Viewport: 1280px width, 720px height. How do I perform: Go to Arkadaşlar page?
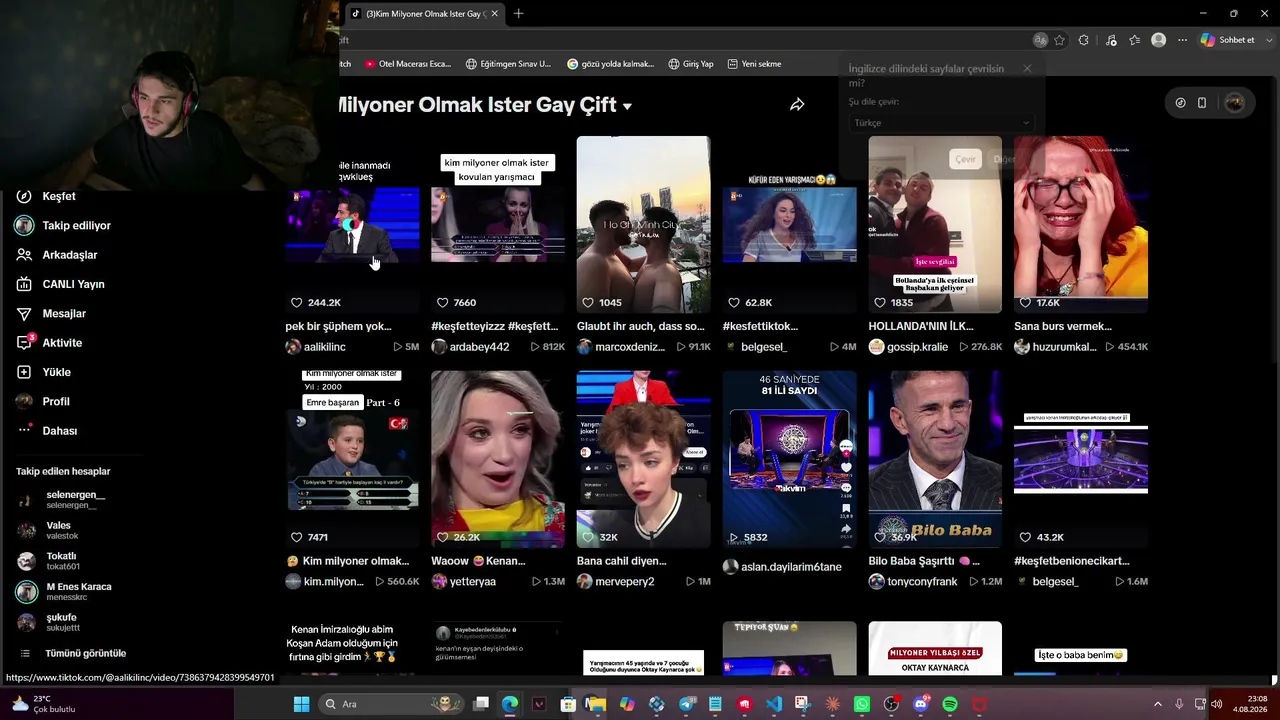point(57,255)
